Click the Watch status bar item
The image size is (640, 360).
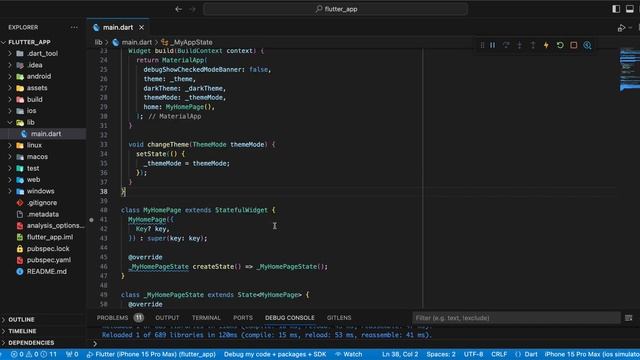pyautogui.click(x=349, y=354)
